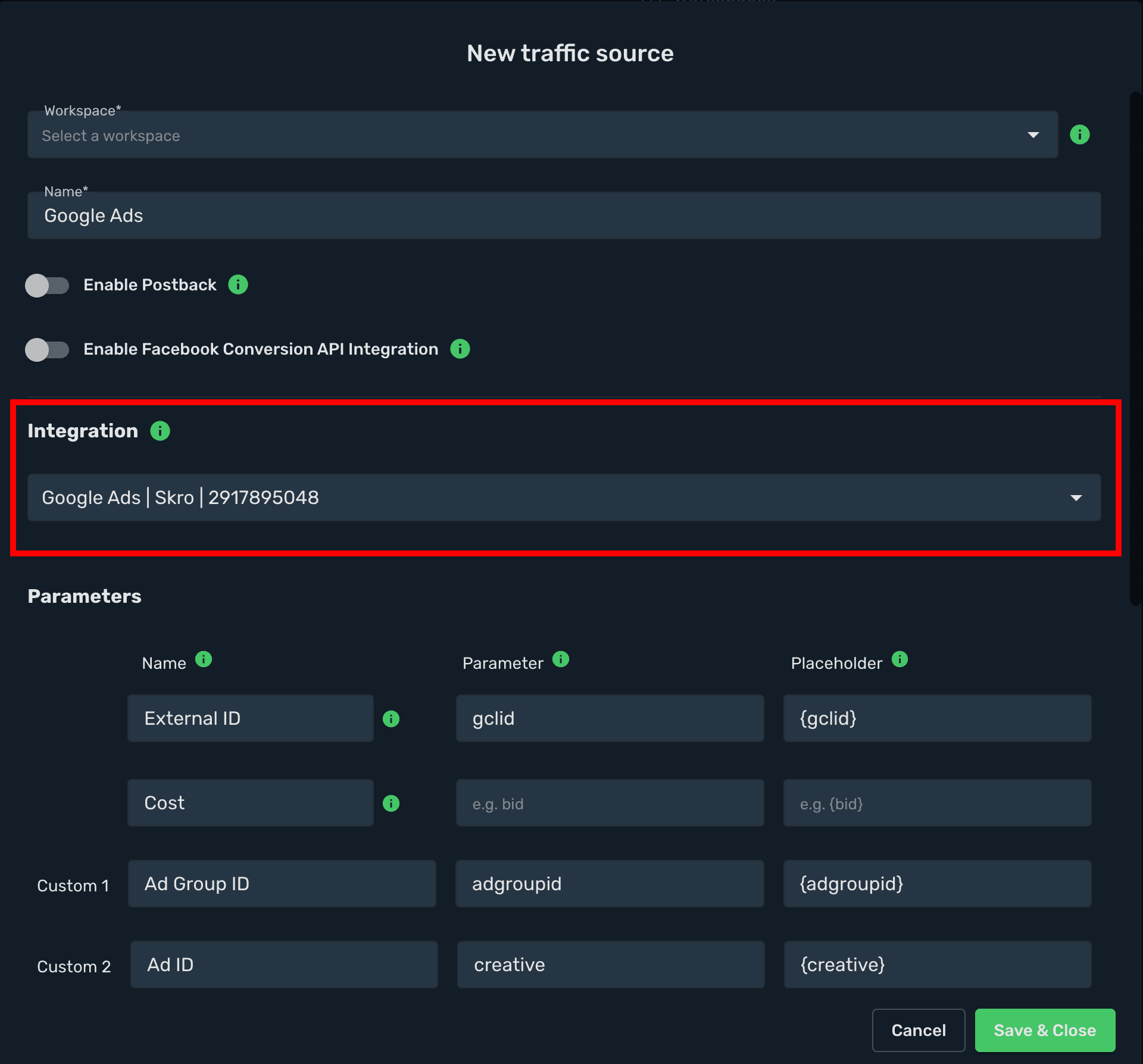The image size is (1143, 1064).
Task: Click the Placeholder column info icon
Action: pyautogui.click(x=900, y=659)
